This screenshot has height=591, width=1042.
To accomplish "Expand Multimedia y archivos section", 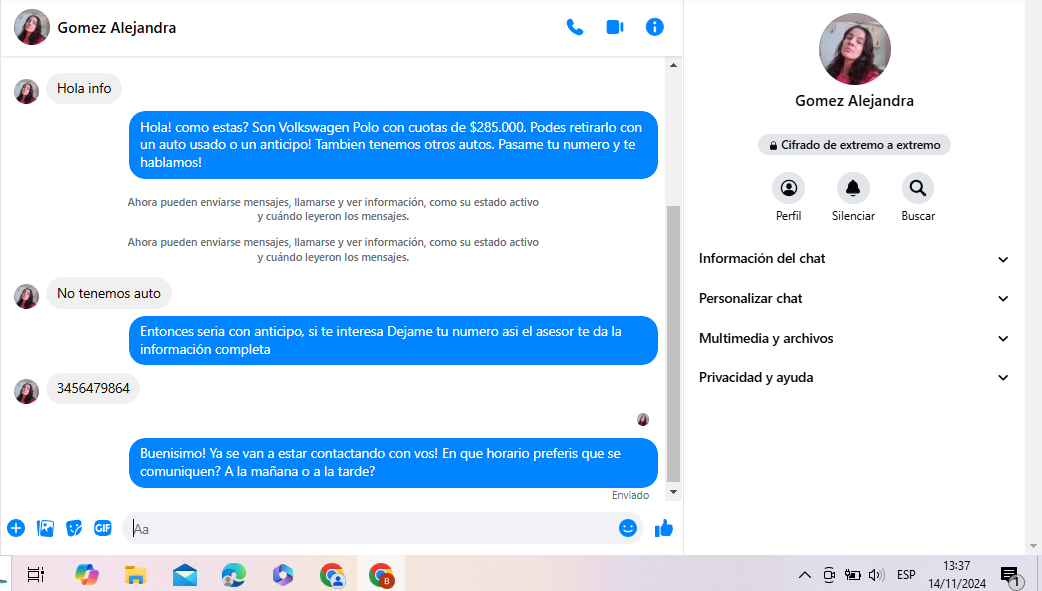I will click(x=854, y=339).
